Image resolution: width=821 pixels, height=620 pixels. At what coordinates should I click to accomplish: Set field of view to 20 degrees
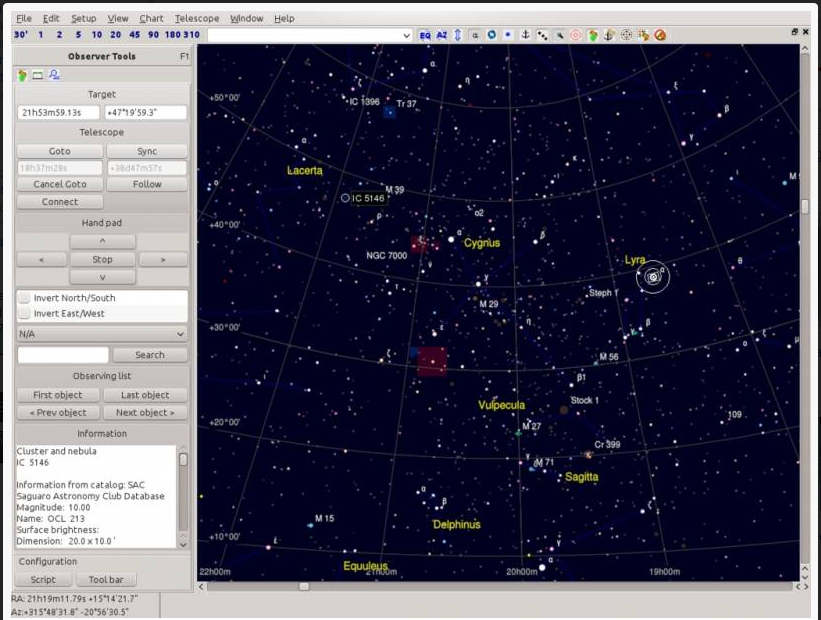(x=116, y=35)
